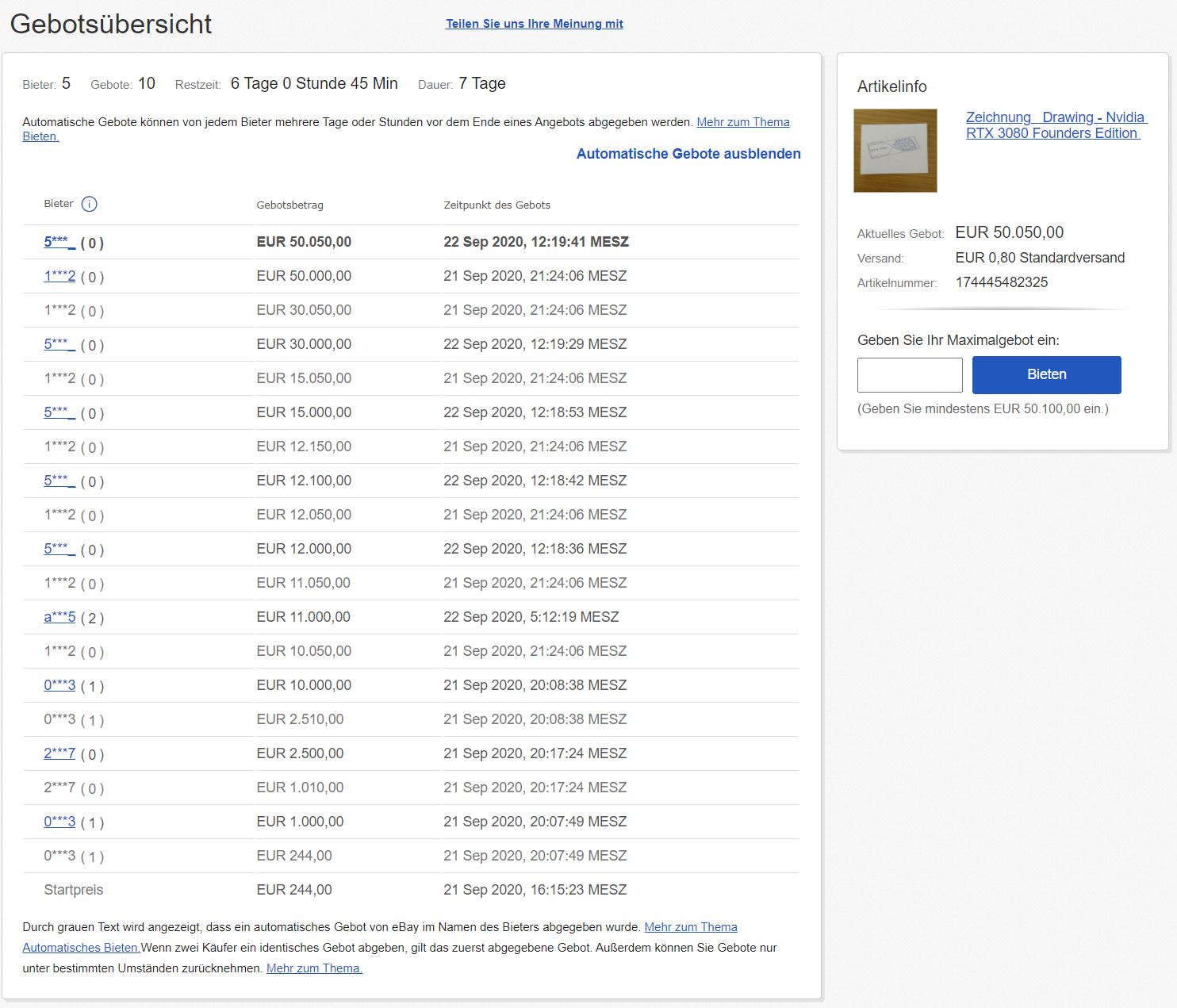Viewport: 1177px width, 1008px height.
Task: Open bidder 5*** link in the EUR 15.000,00 row
Action: [59, 412]
